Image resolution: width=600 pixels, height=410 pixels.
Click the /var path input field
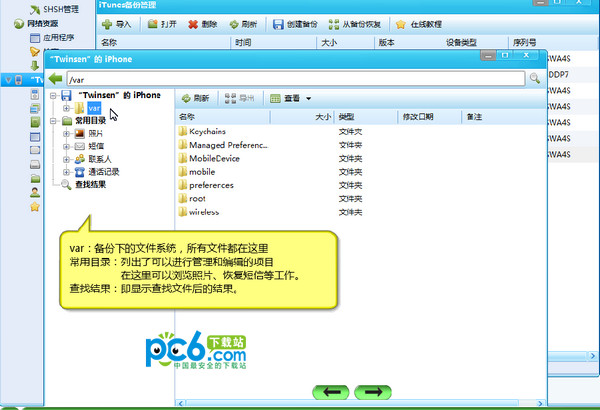point(296,79)
